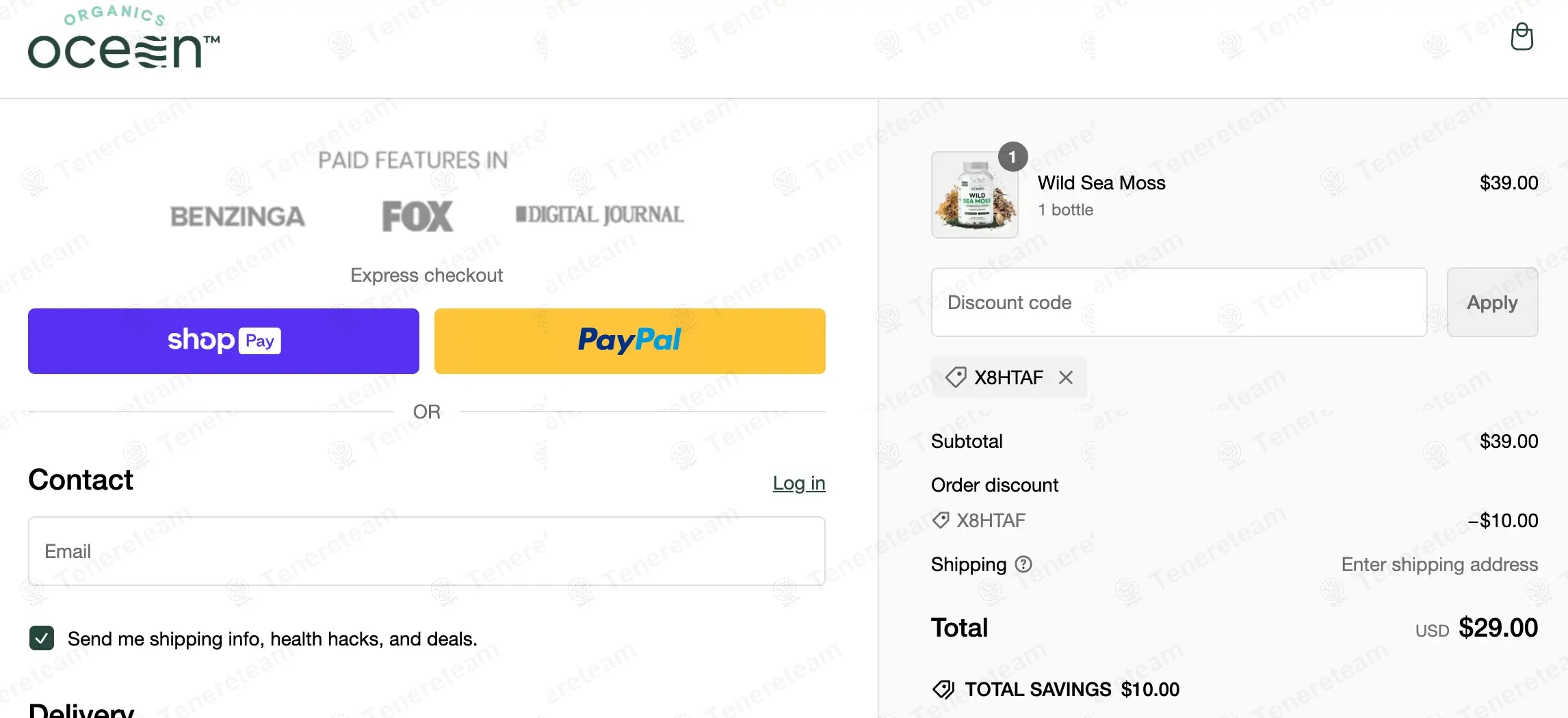Click the Total Savings tag icon
The height and width of the screenshot is (718, 1568).
(x=943, y=689)
